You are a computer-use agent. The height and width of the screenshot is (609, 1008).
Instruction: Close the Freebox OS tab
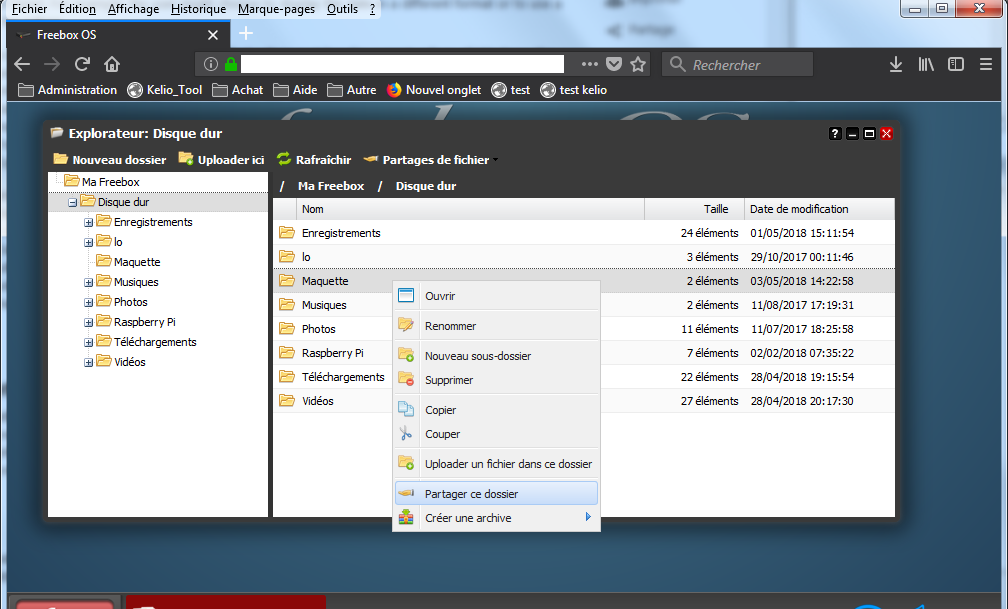pos(213,35)
